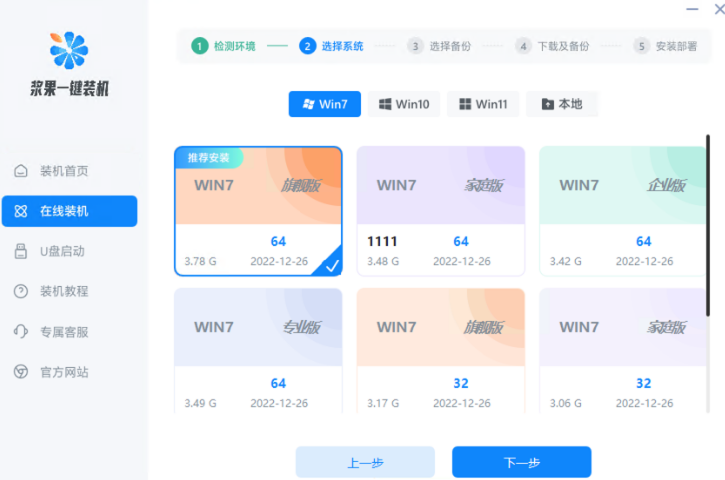Switch to the Win7 system tab
The width and height of the screenshot is (725, 480).
(325, 104)
